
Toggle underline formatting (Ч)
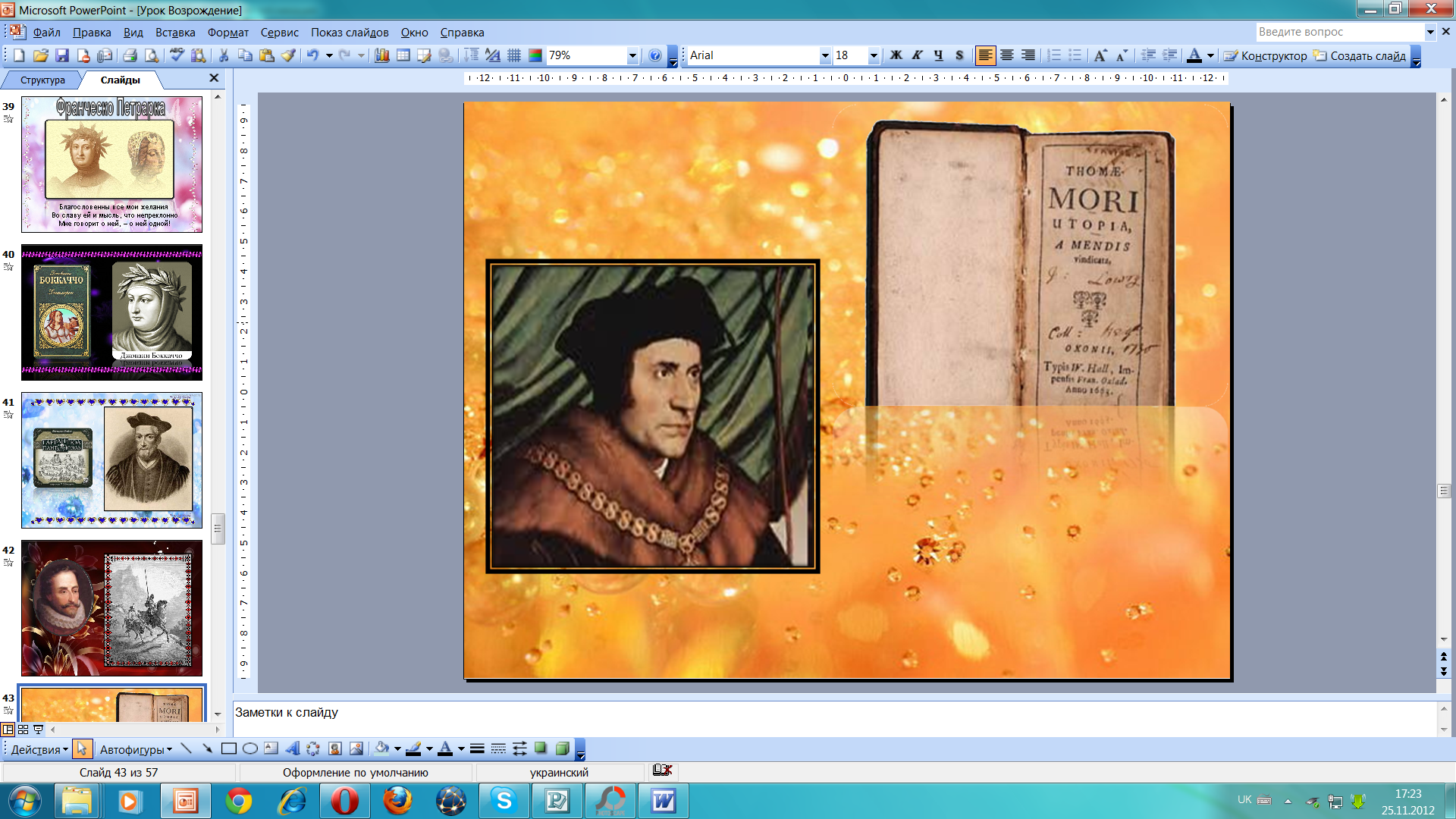(x=938, y=55)
